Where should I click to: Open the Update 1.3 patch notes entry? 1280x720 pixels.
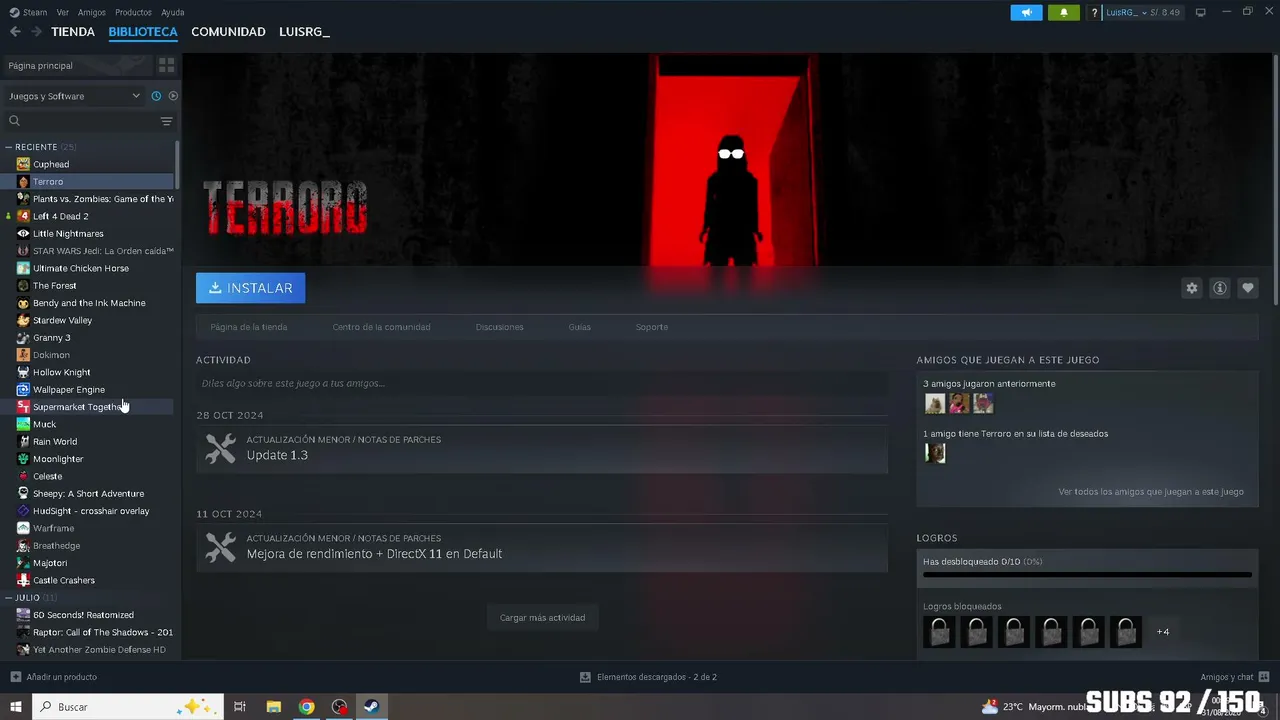pyautogui.click(x=542, y=449)
